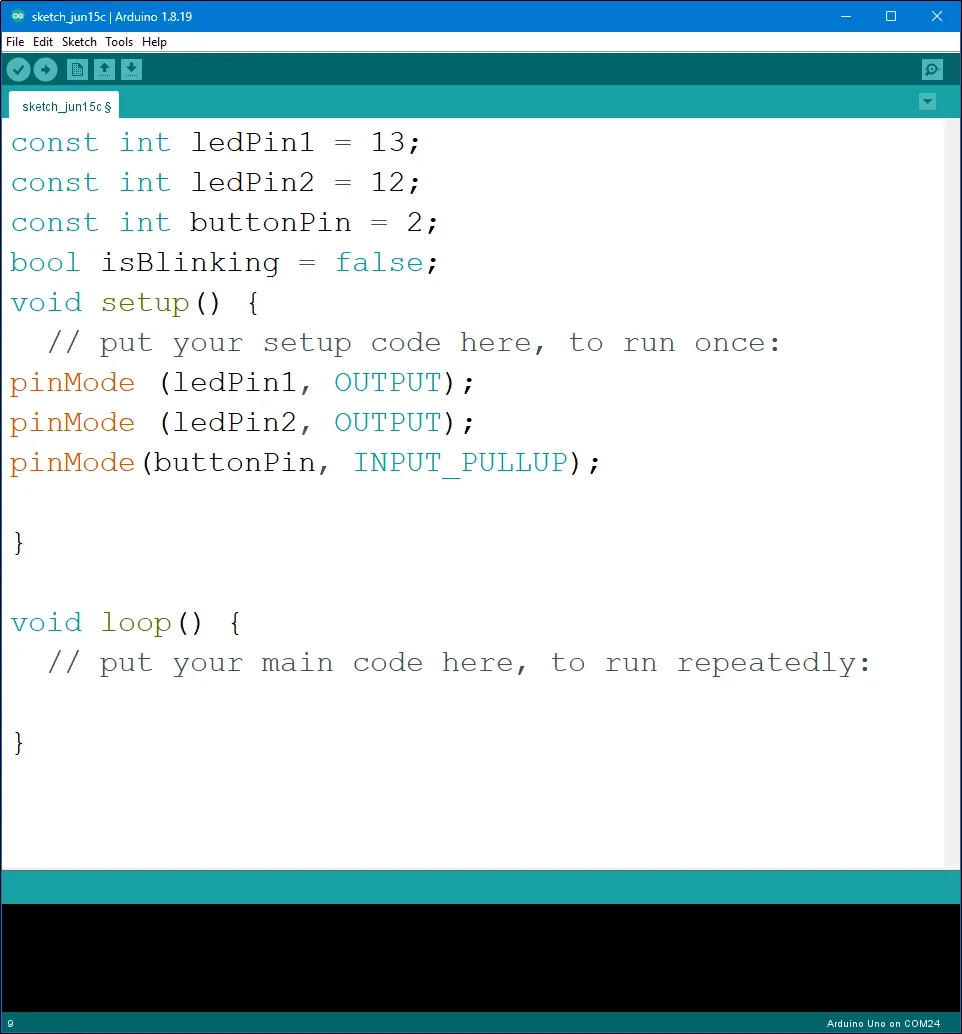962x1034 pixels.
Task: Click the 'false' keyword in isBlinking line
Action: 380,263
